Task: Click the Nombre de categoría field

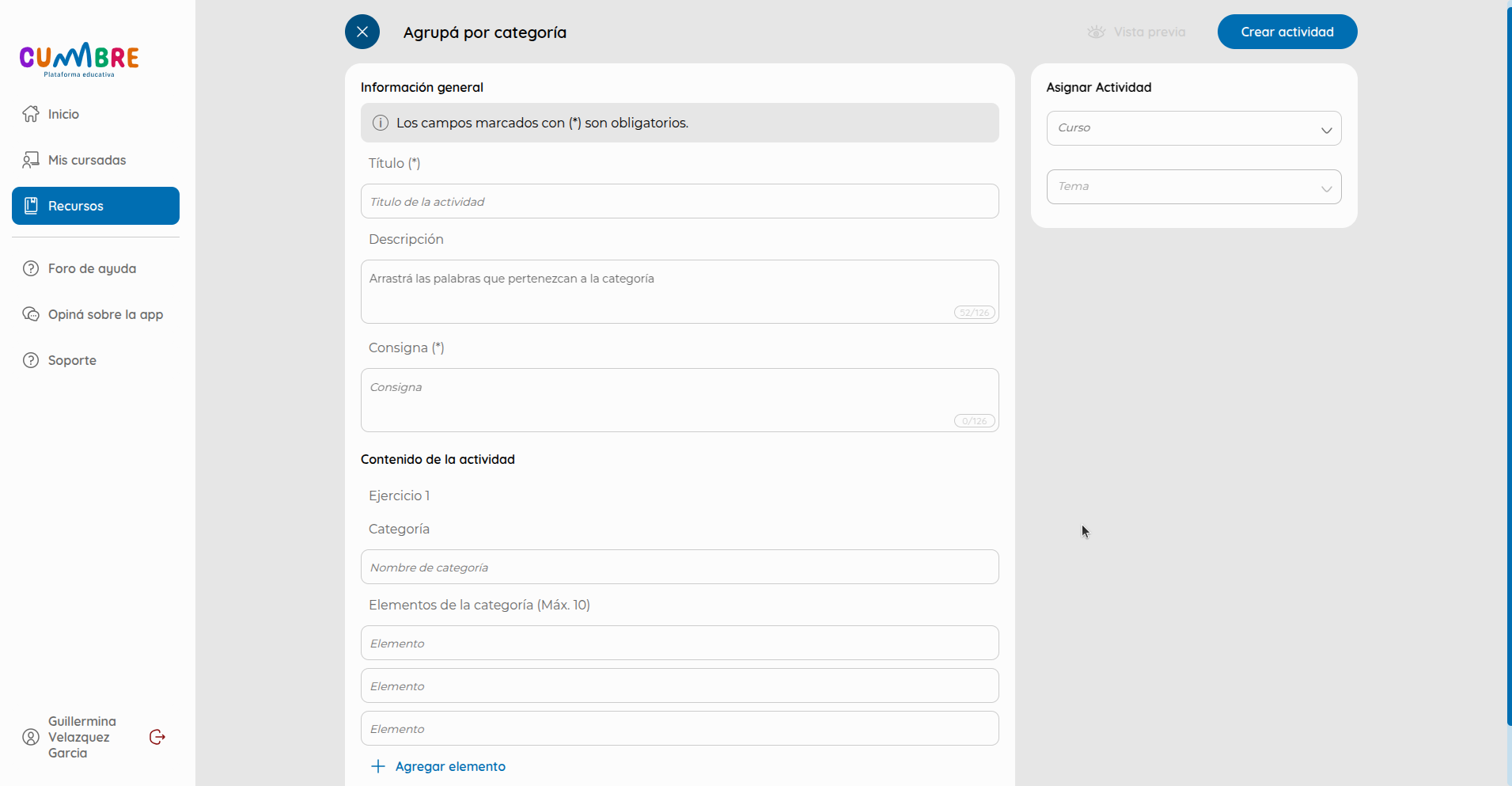Action: [680, 567]
